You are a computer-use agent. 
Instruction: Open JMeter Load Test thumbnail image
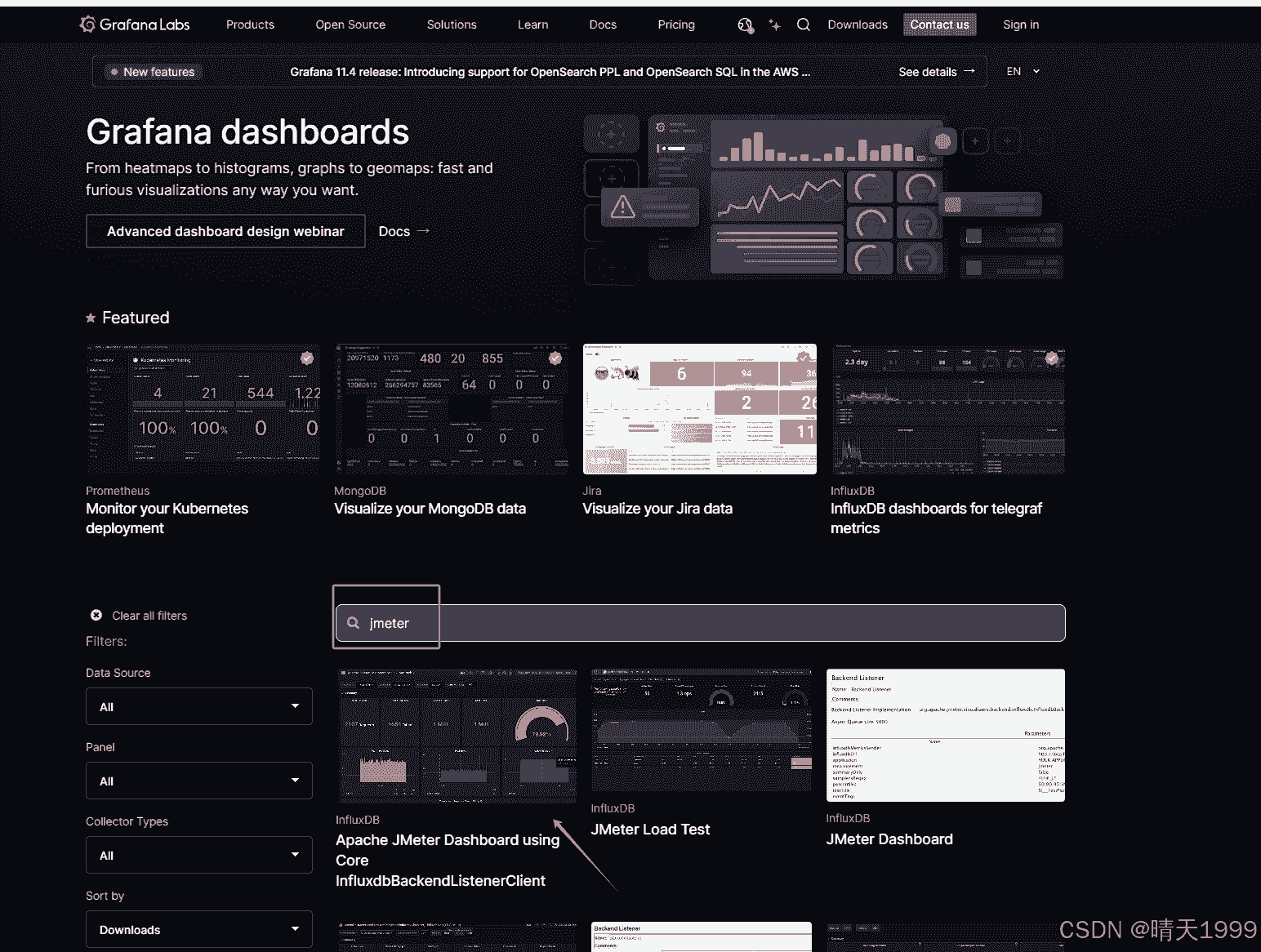coord(702,729)
